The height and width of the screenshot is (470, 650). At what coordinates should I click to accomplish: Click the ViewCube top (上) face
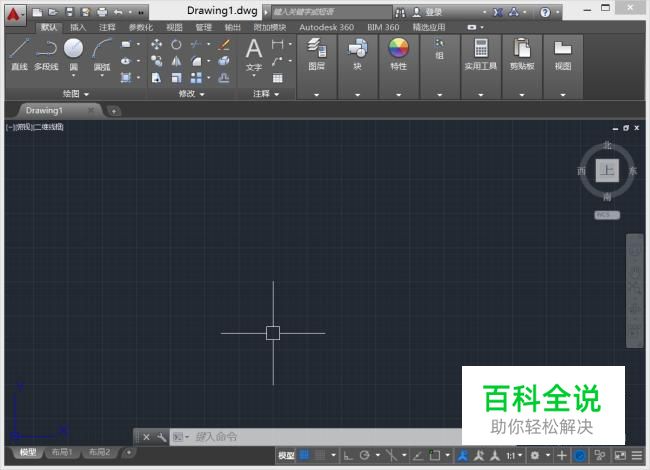[607, 170]
